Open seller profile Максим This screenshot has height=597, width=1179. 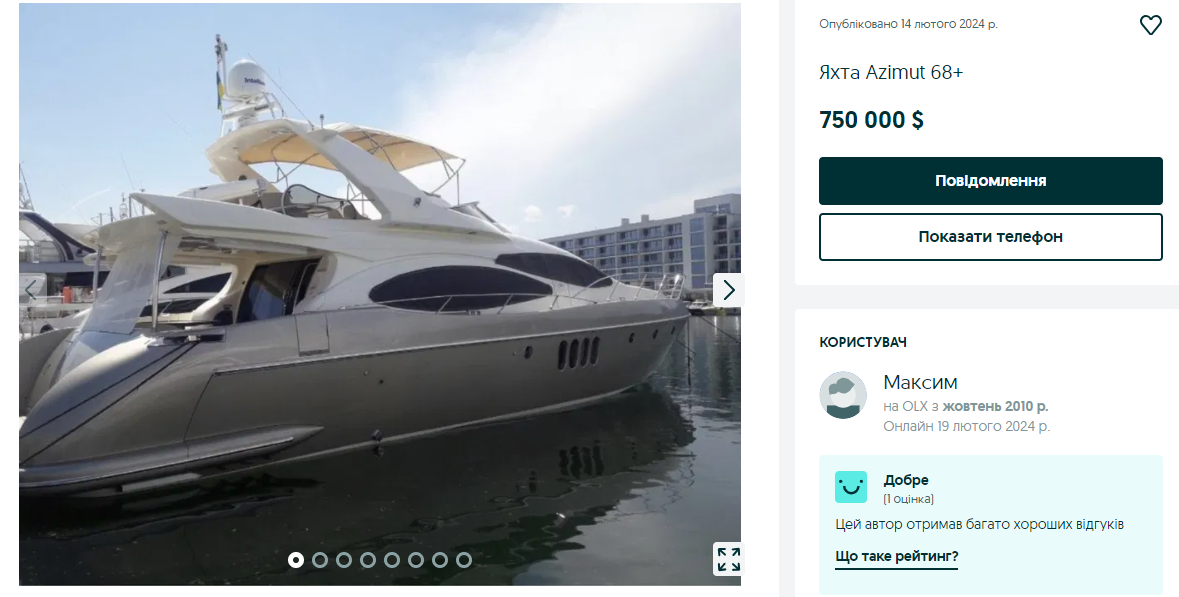click(x=920, y=383)
